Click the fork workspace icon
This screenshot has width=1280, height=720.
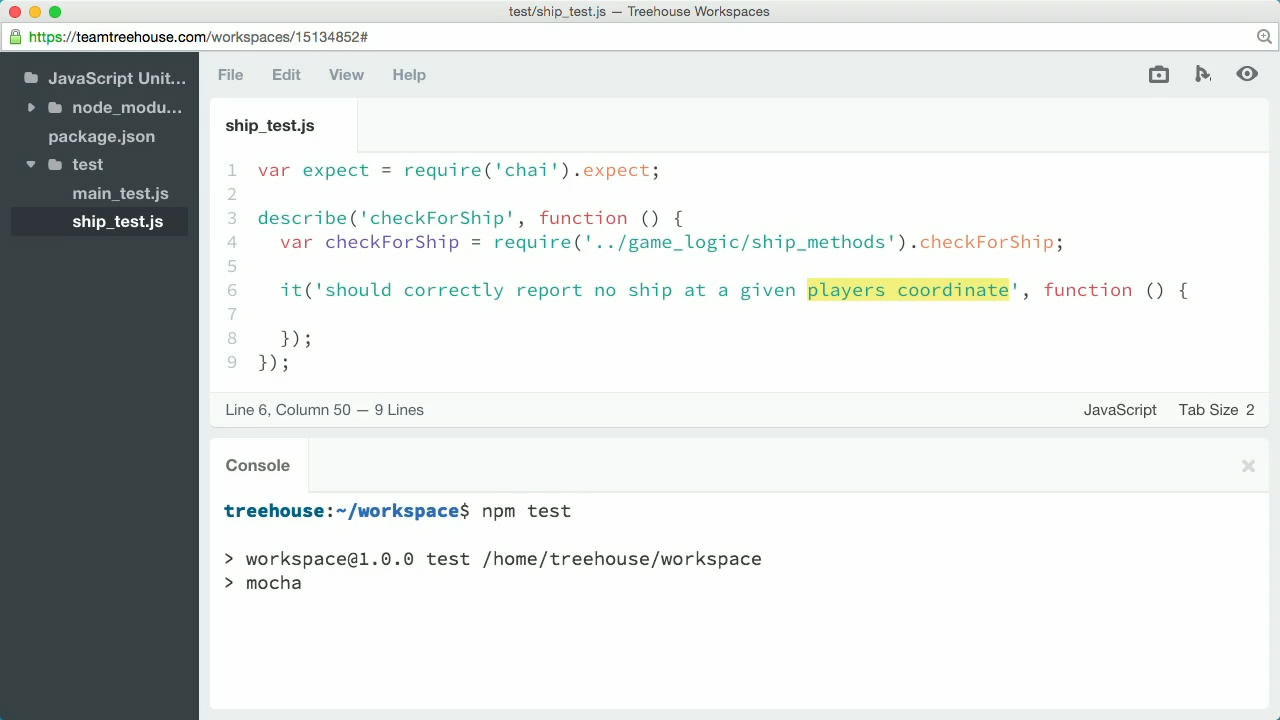point(1203,74)
